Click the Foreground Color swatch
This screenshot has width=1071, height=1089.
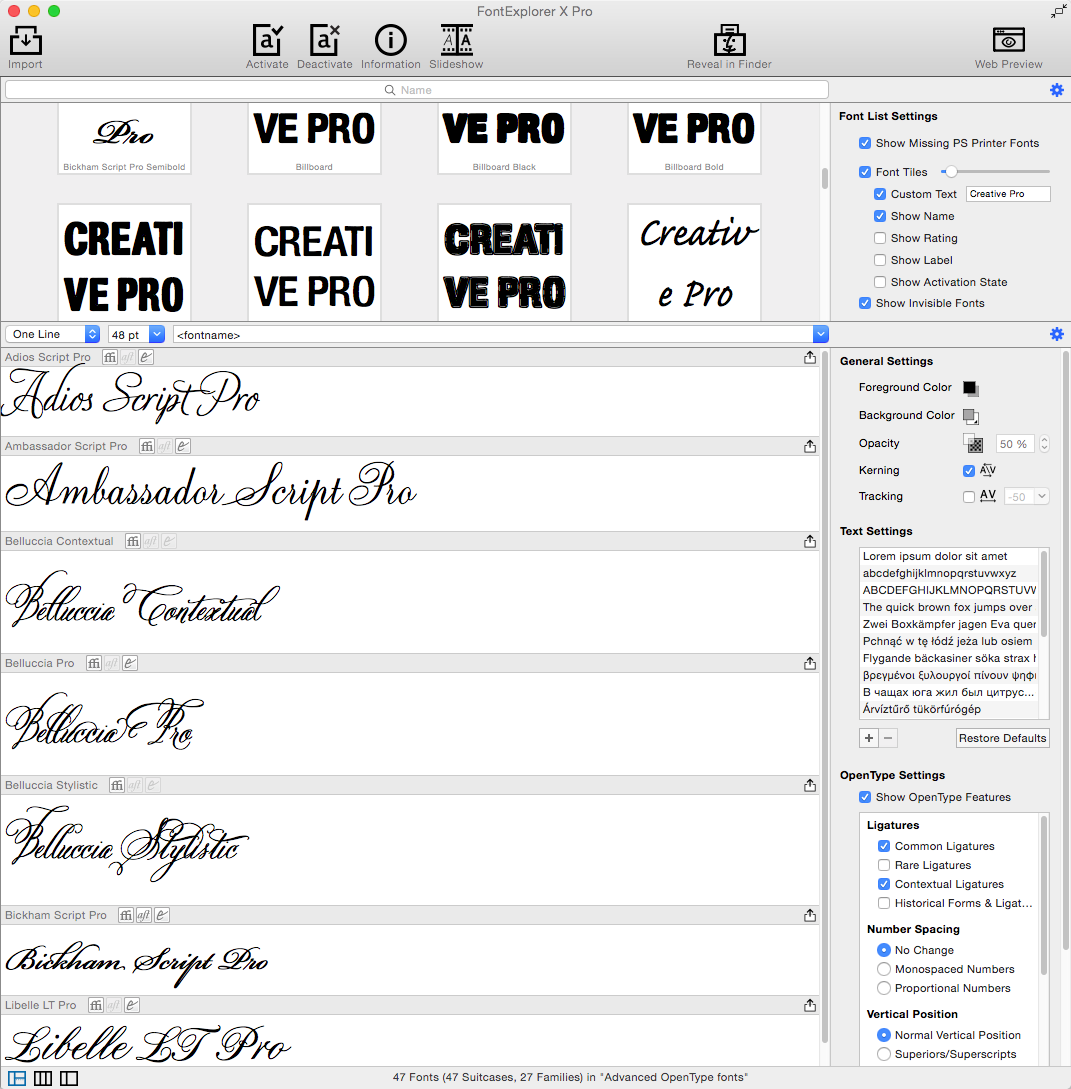tap(970, 388)
